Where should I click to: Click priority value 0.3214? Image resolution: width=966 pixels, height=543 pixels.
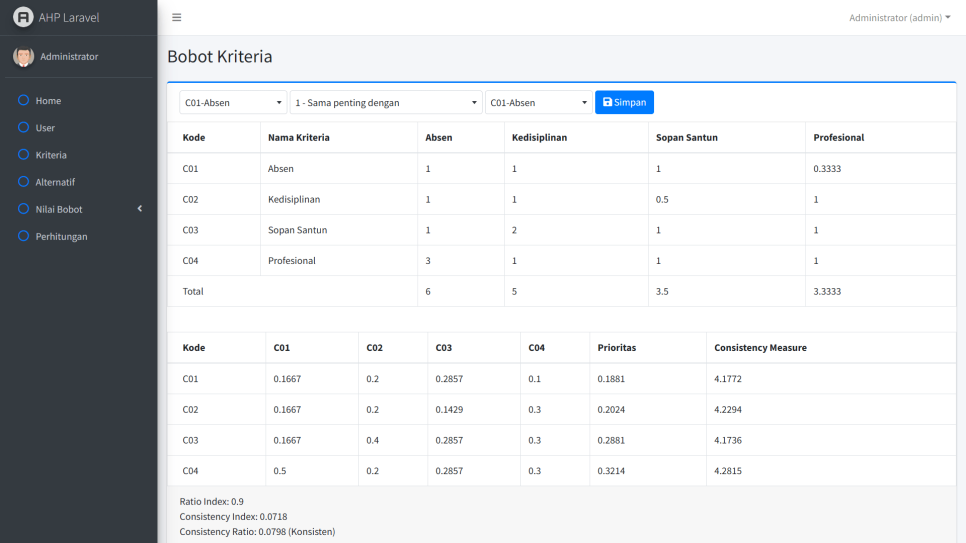611,471
